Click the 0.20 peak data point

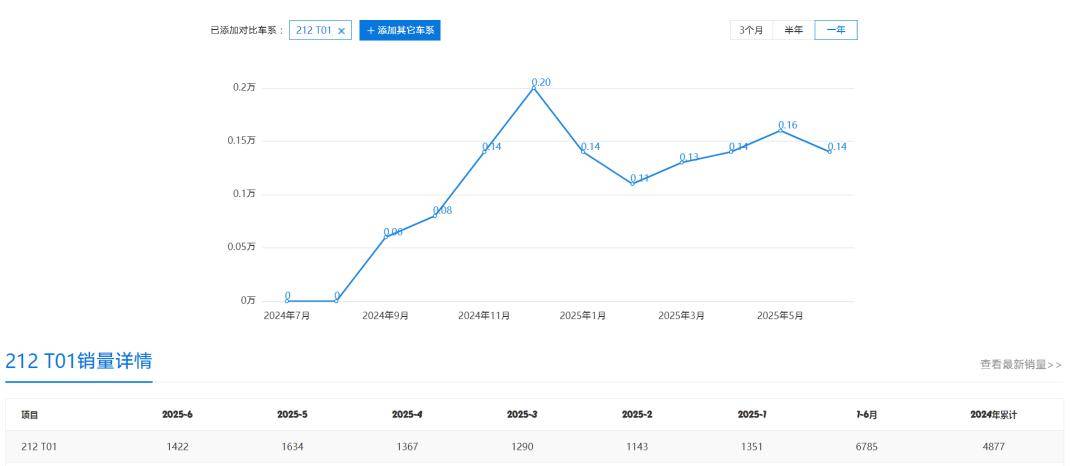pos(534,87)
